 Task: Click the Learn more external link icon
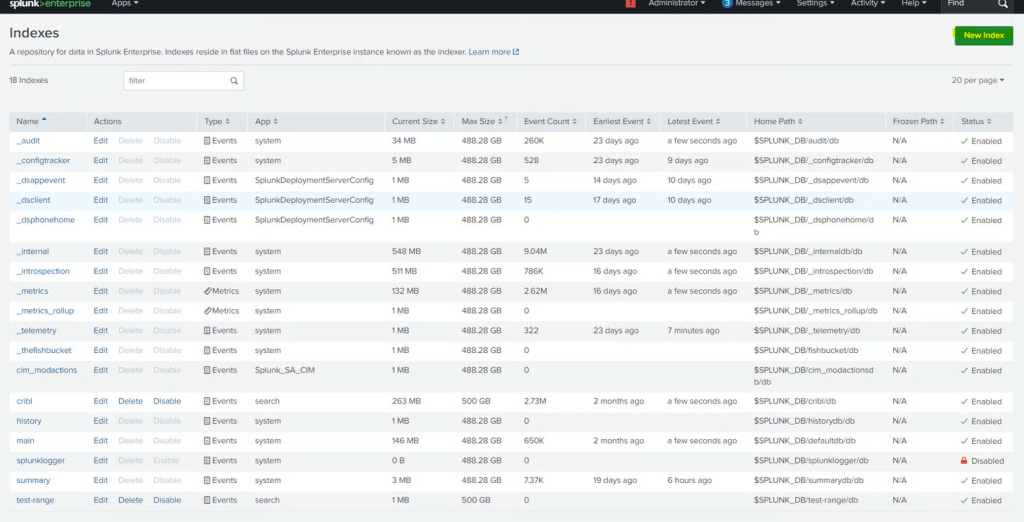[516, 52]
